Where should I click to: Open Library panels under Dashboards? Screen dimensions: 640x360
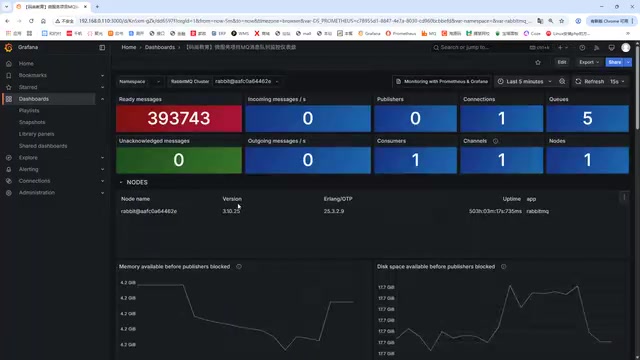point(36,134)
